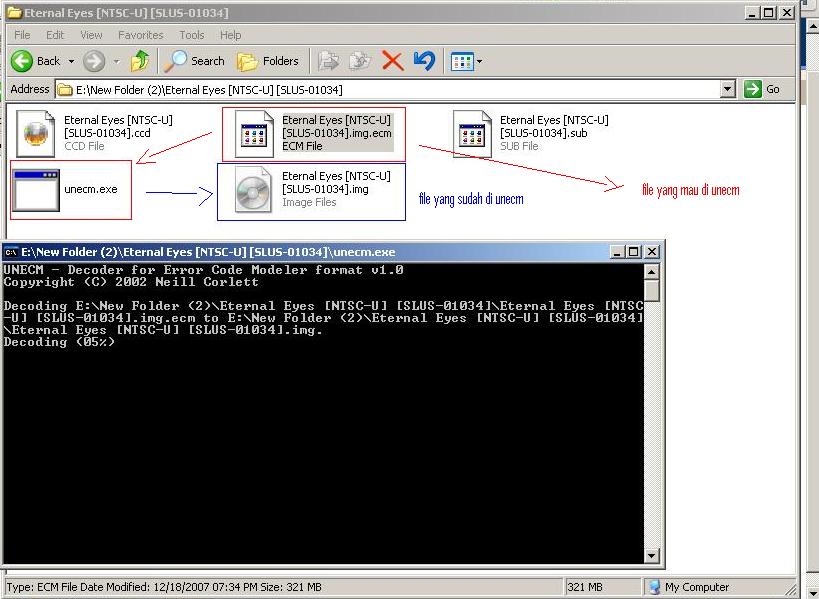Toggle the Folders pane
This screenshot has height=599, width=819.
click(267, 61)
